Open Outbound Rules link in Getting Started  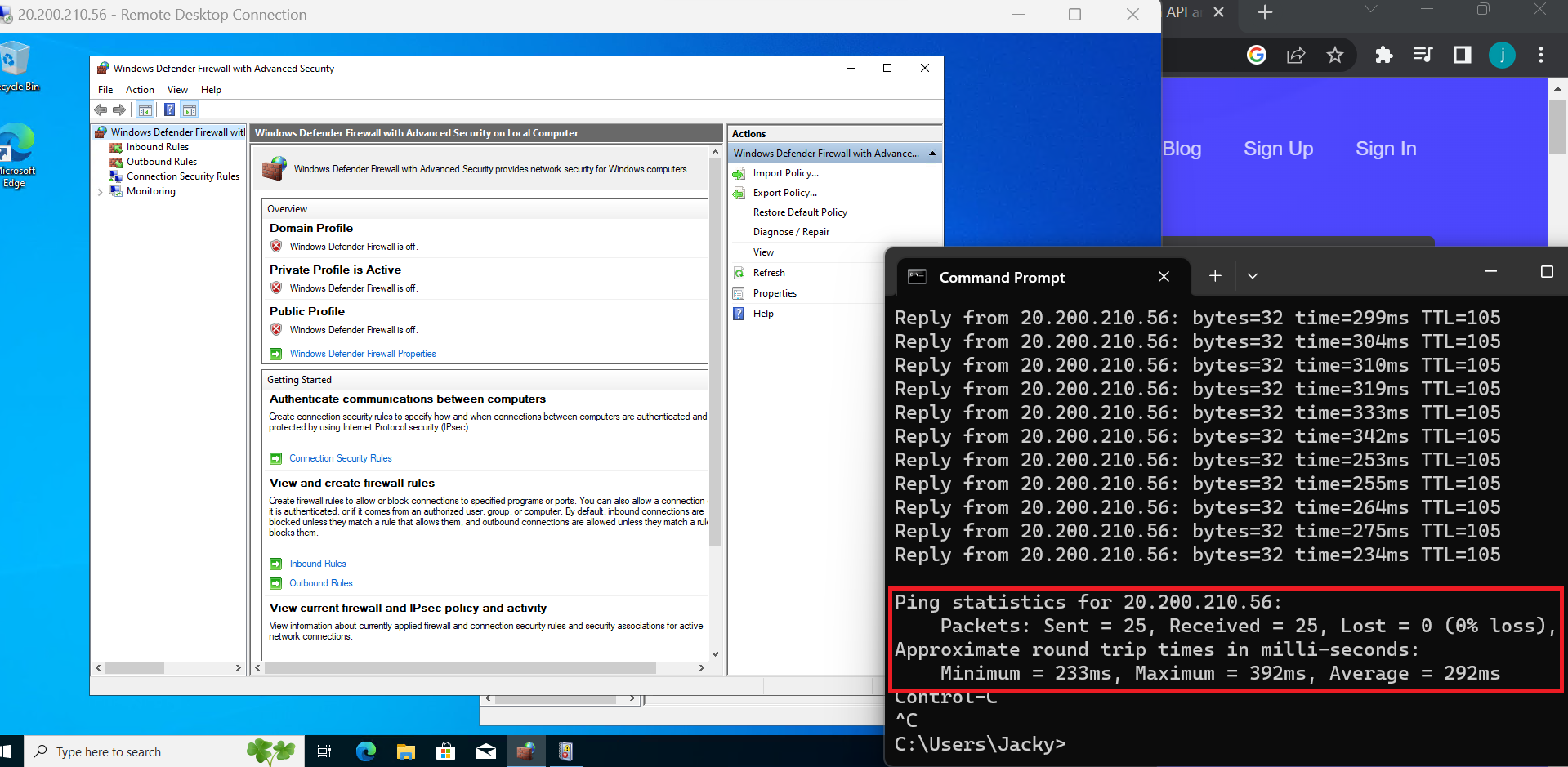321,583
